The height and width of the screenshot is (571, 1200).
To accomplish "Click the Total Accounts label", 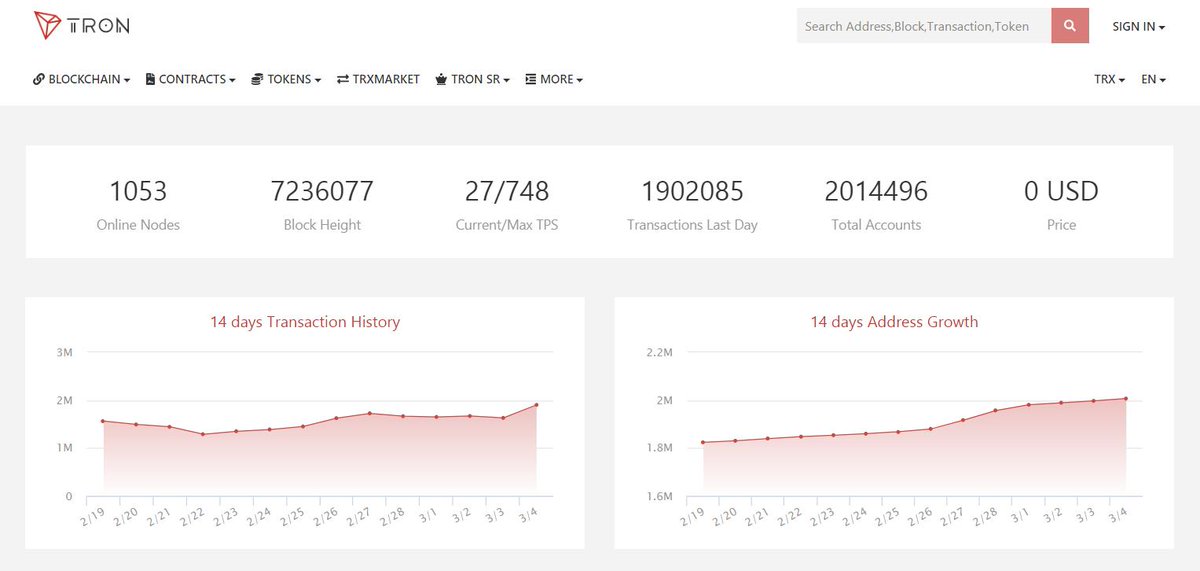I will 876,225.
